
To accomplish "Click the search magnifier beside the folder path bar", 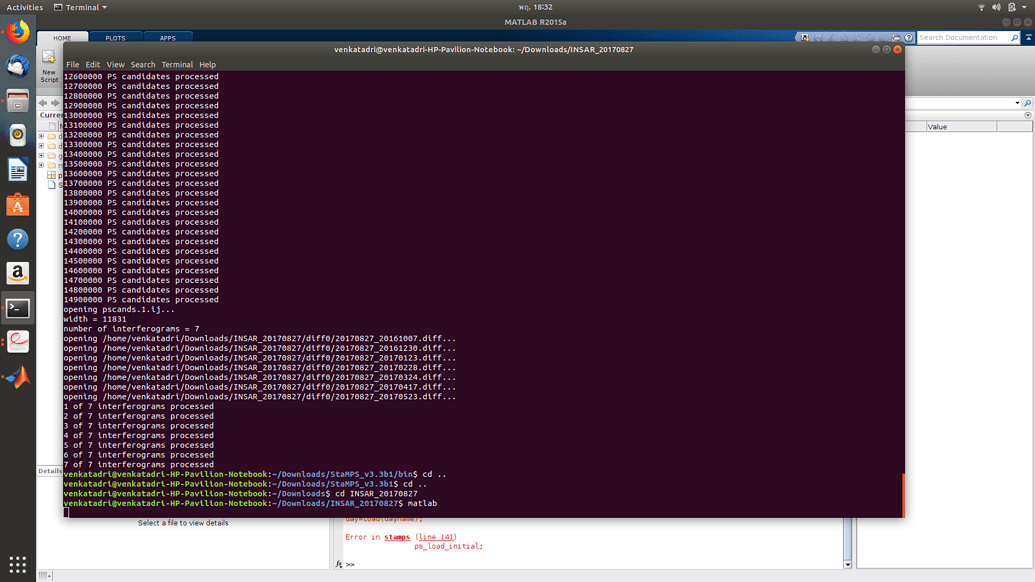I will [1027, 103].
